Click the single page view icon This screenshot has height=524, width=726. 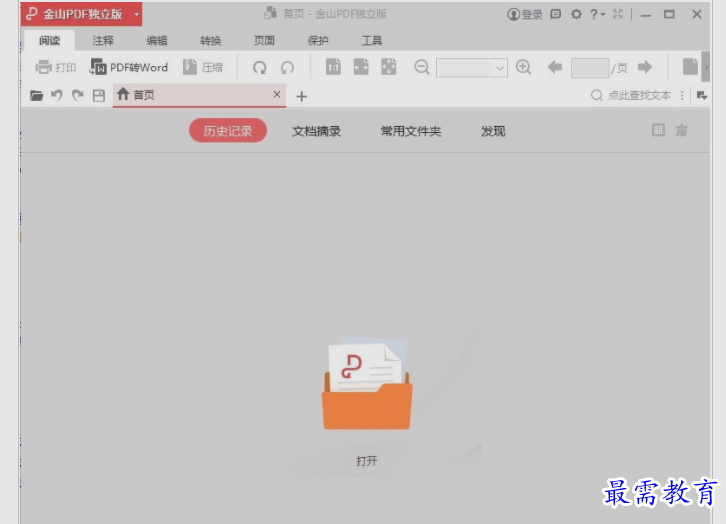click(690, 67)
